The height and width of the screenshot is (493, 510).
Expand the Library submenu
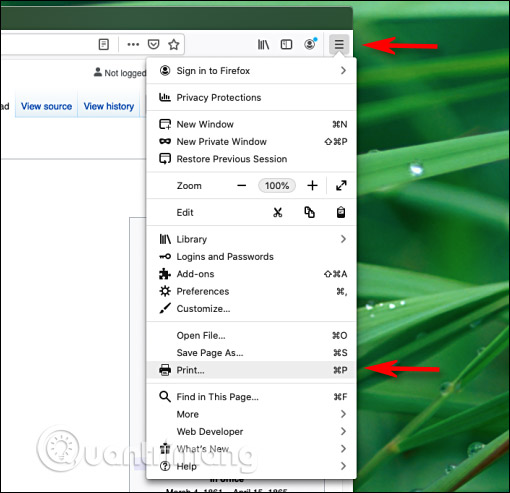(252, 239)
